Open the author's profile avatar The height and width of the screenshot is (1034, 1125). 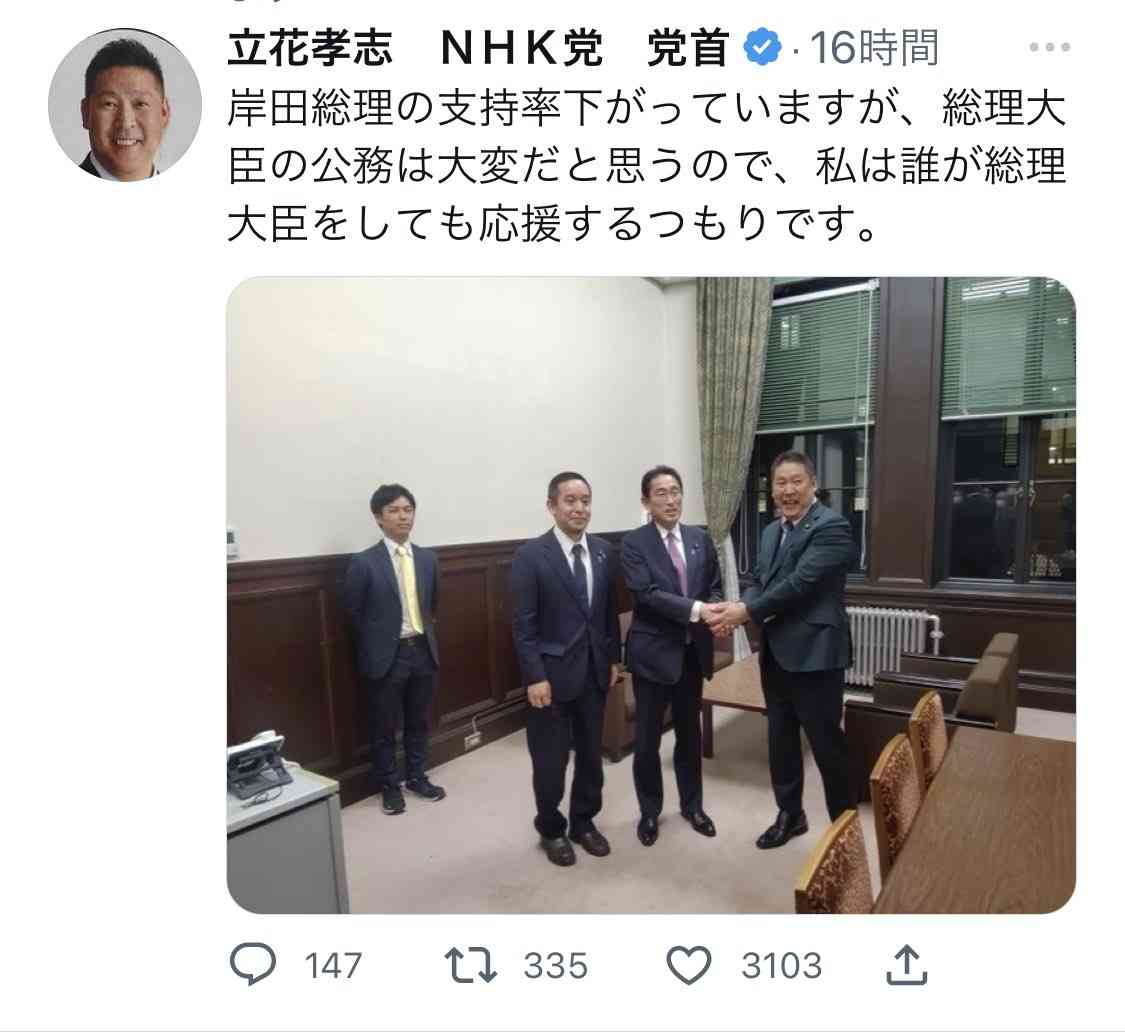coord(125,105)
